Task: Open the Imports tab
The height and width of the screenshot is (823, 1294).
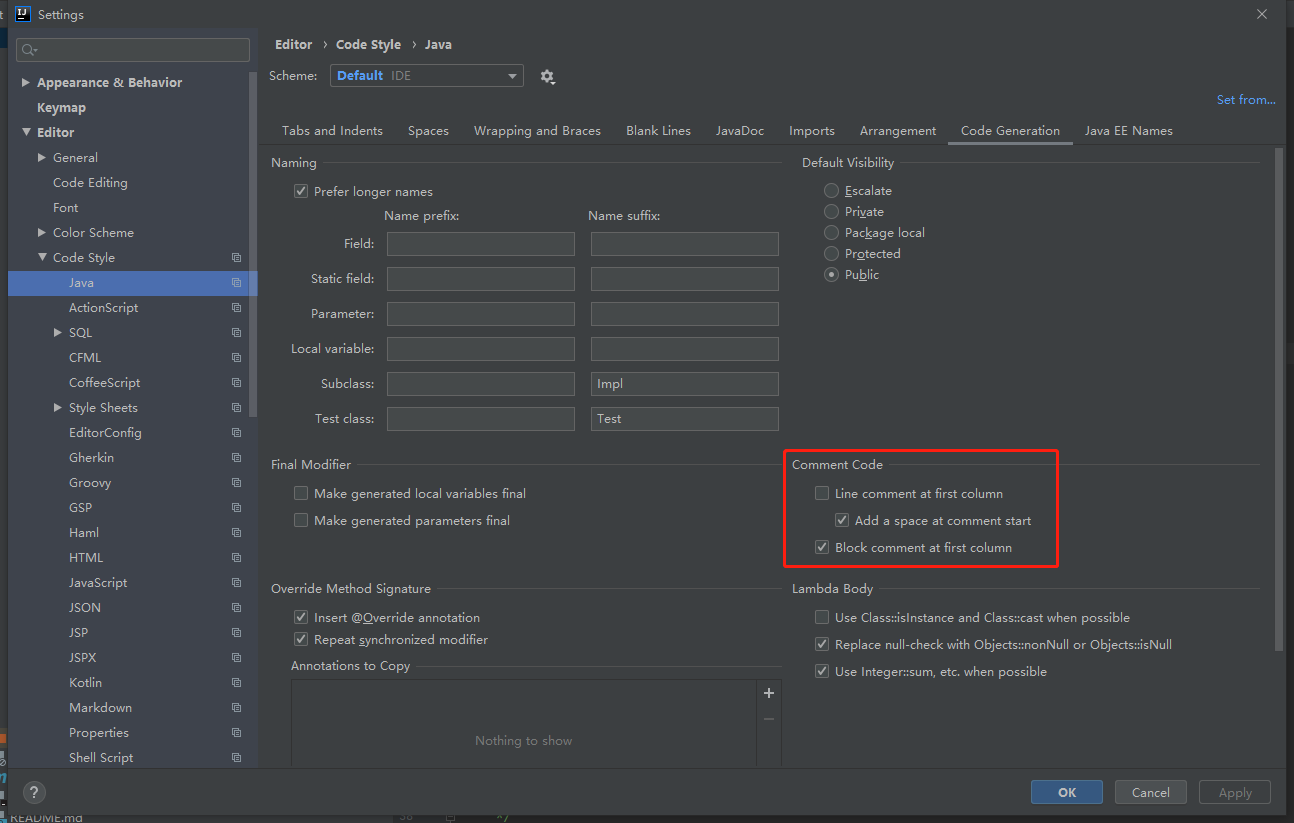Action: pos(812,131)
